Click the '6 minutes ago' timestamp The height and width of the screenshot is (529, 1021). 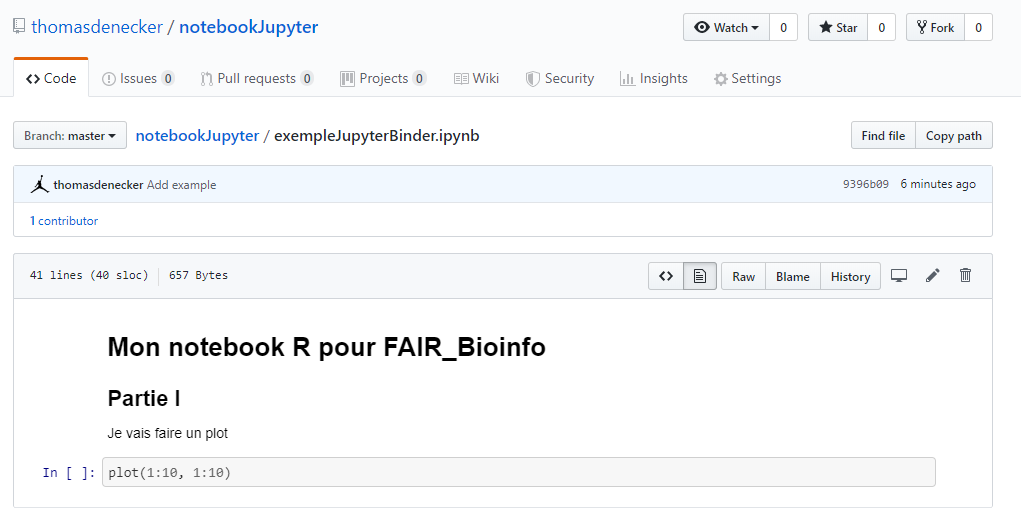tap(938, 184)
